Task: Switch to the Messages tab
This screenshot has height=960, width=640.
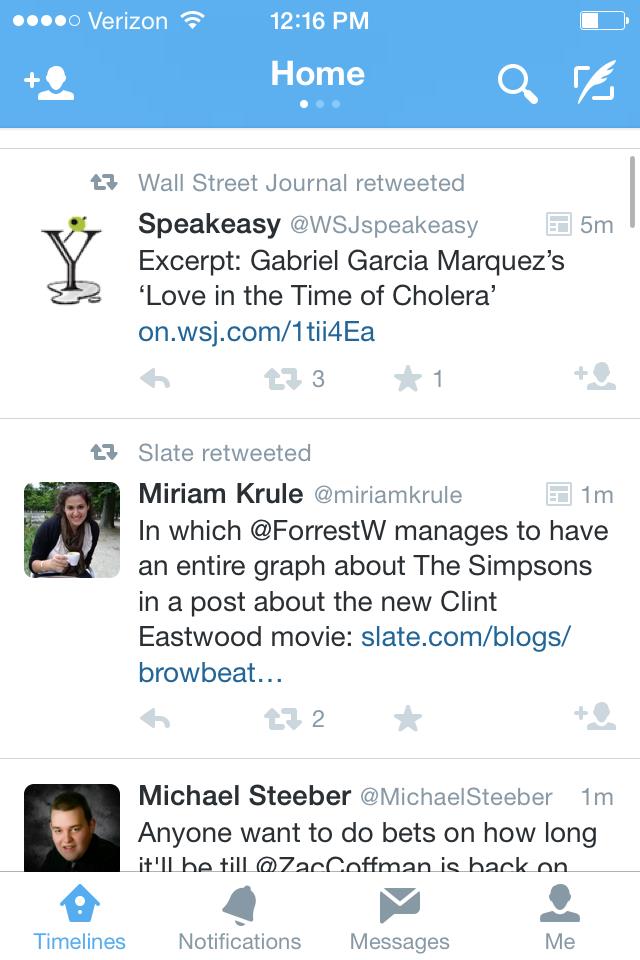Action: [400, 918]
